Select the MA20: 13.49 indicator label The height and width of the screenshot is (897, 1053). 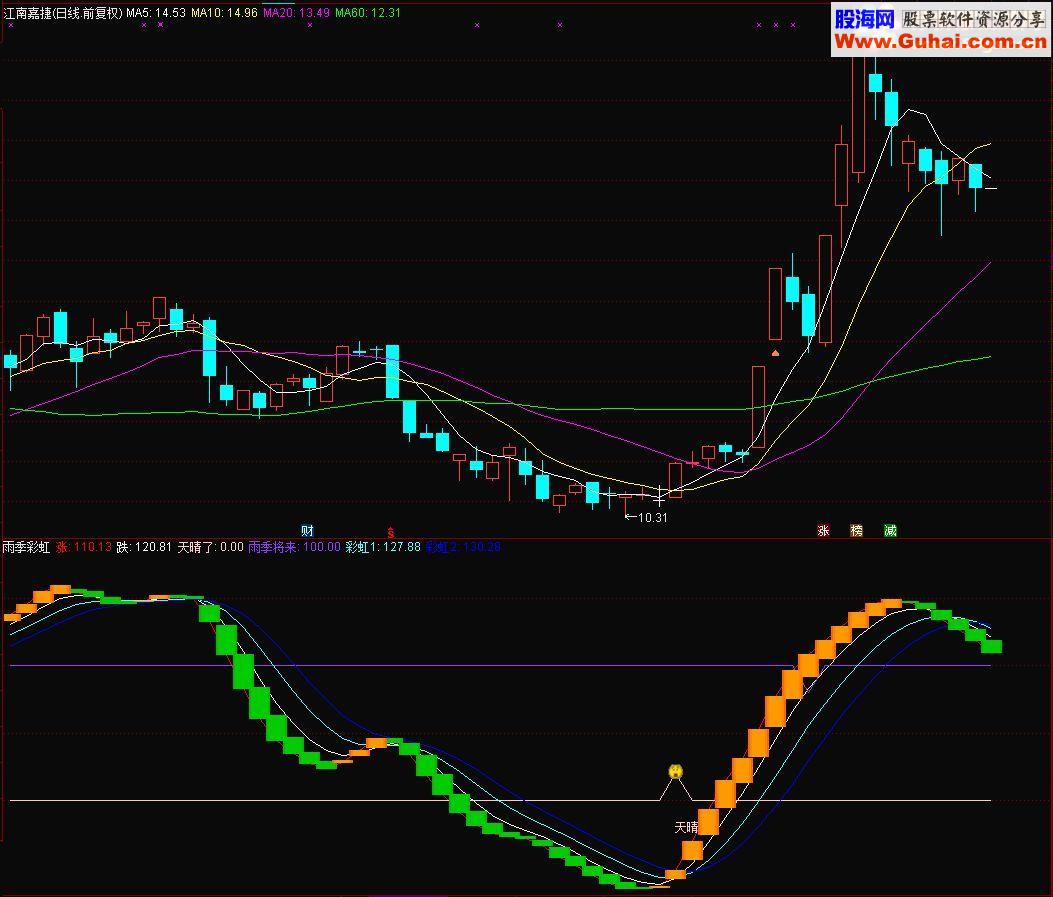pos(296,13)
